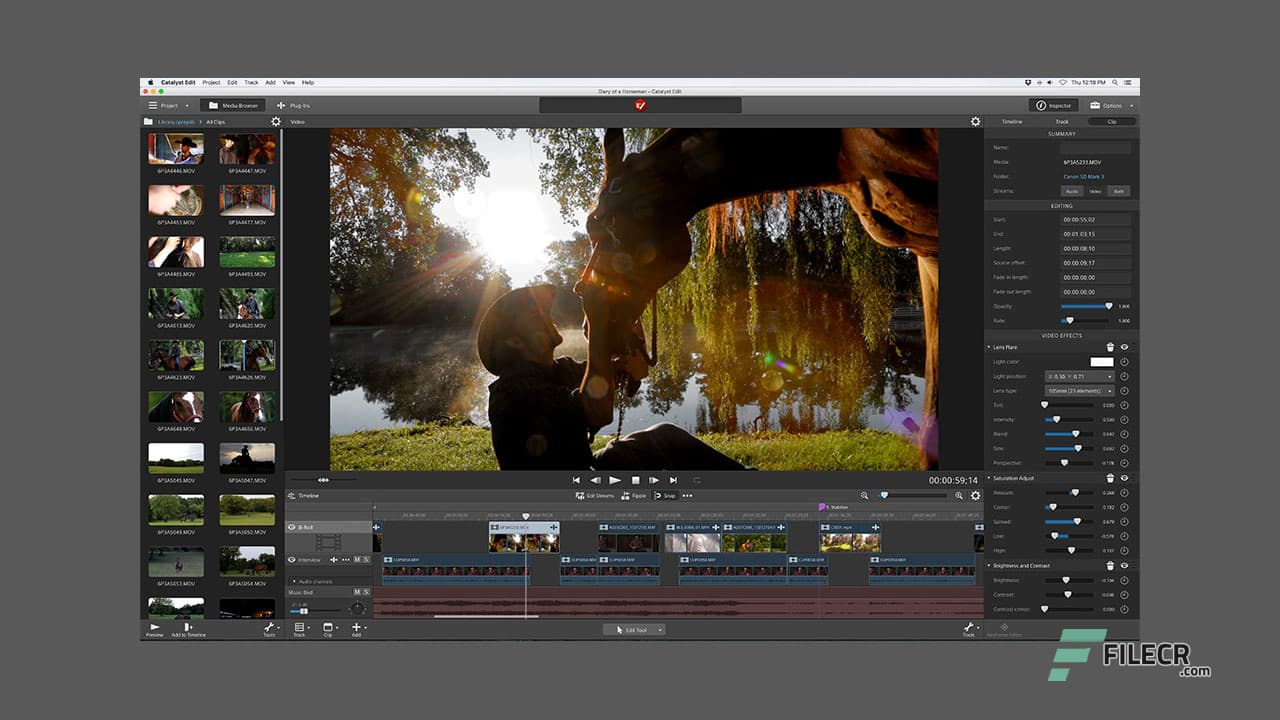Viewport: 1280px width, 720px height.
Task: Open the Edit Tool dropdown
Action: click(634, 629)
